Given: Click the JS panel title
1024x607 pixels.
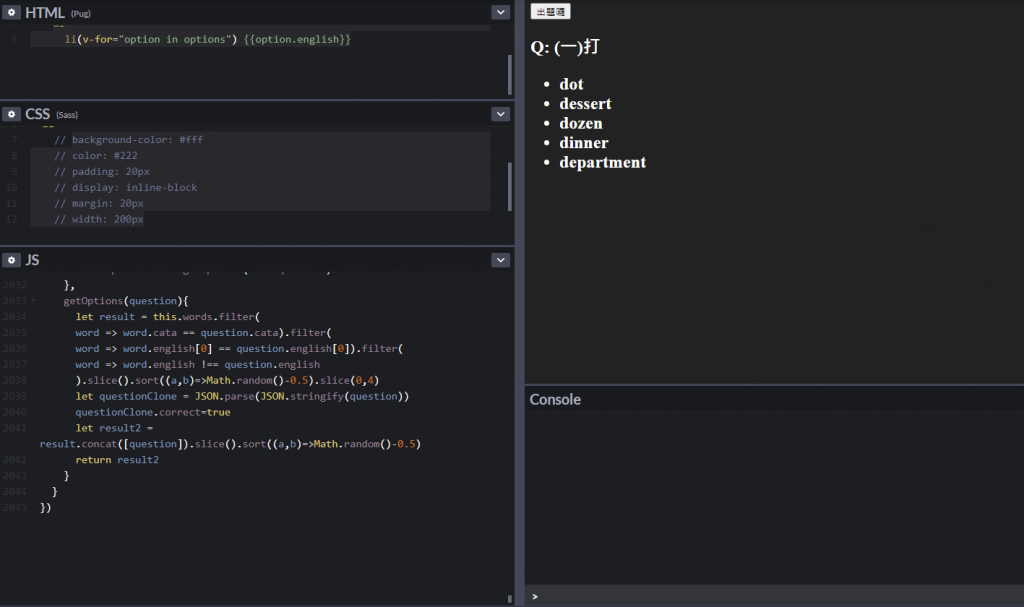Looking at the screenshot, I should click(x=32, y=260).
